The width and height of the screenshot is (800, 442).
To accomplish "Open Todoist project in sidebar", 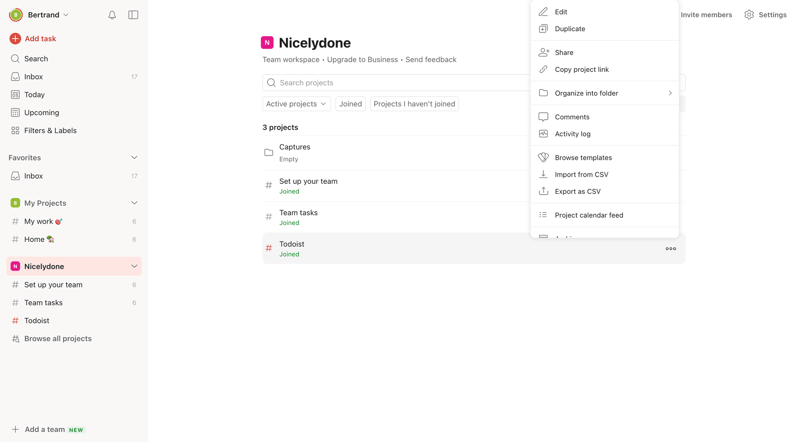I will click(x=37, y=321).
